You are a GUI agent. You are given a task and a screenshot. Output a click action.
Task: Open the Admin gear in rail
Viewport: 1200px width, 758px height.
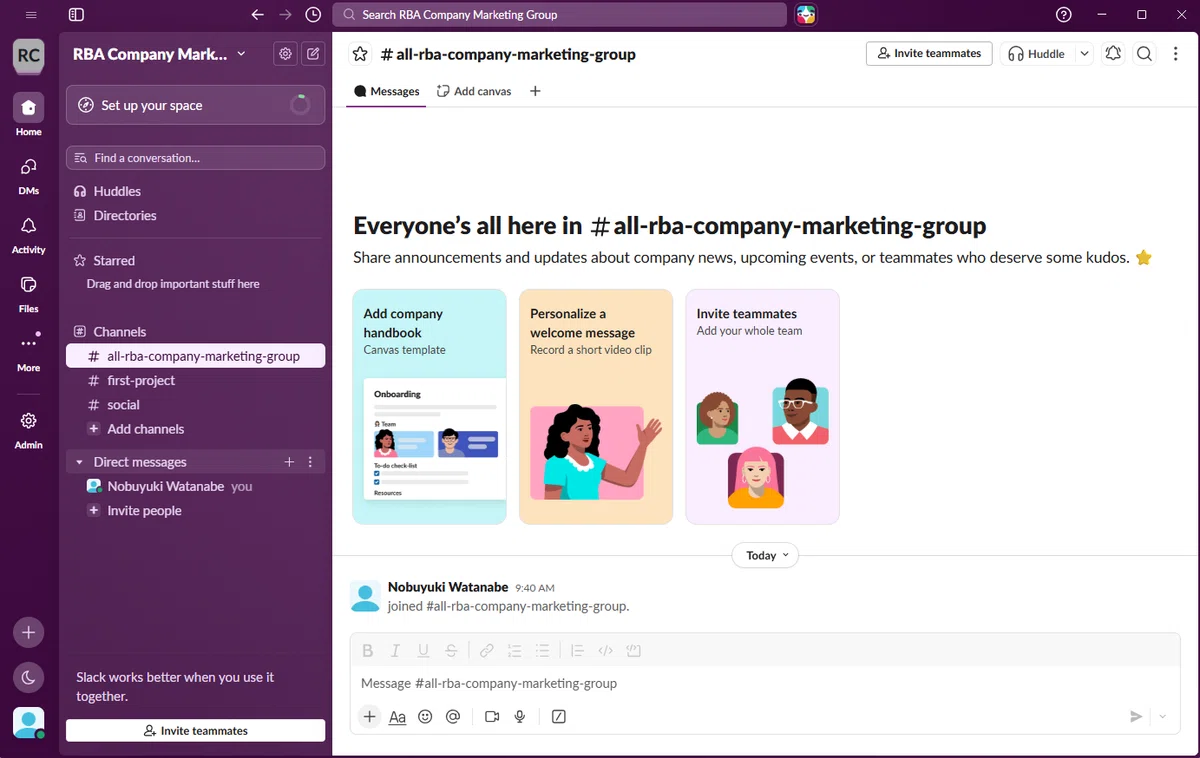pyautogui.click(x=28, y=429)
